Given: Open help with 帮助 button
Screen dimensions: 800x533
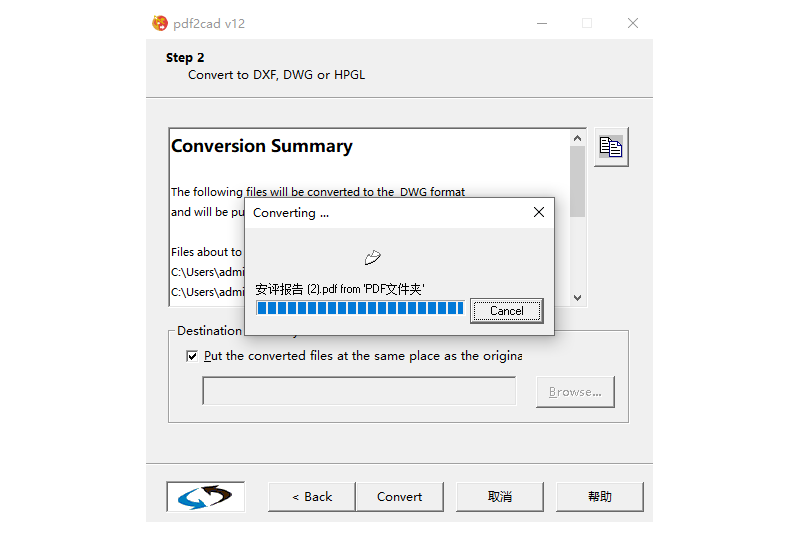Looking at the screenshot, I should pos(600,496).
